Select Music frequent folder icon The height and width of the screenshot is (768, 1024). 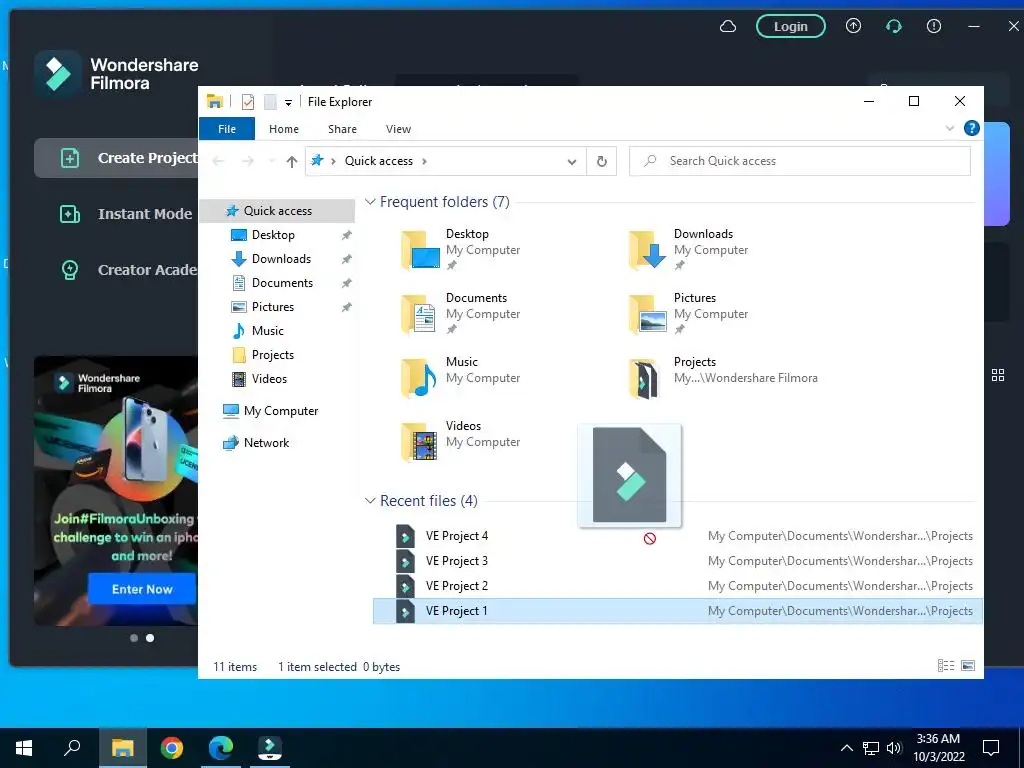click(x=420, y=377)
